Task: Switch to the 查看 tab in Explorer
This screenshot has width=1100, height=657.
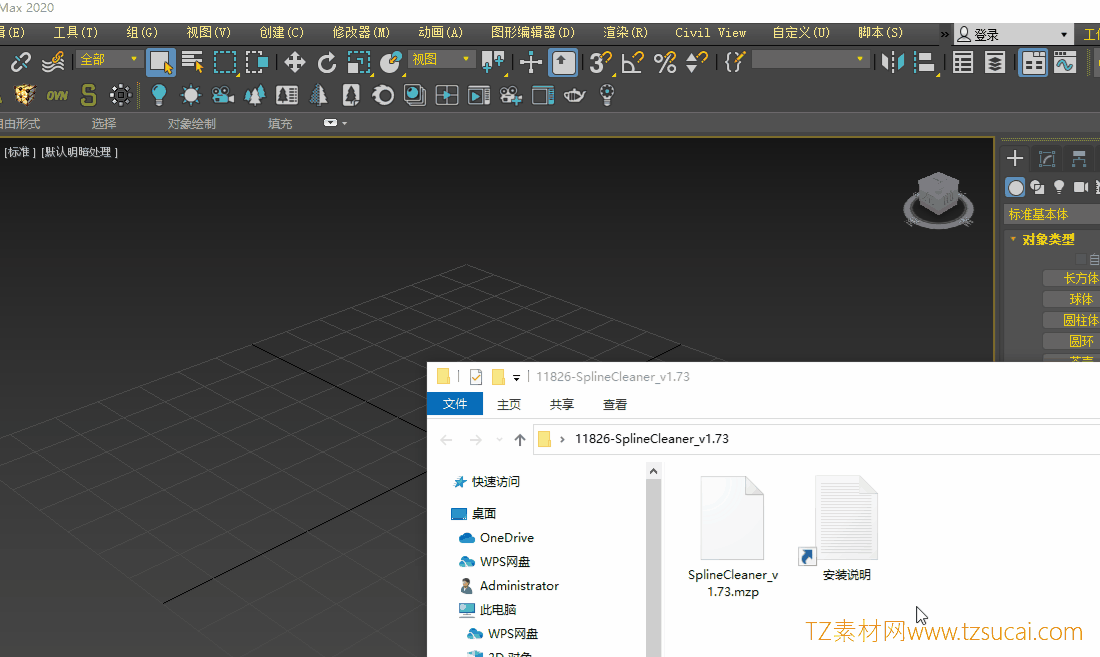Action: (615, 405)
